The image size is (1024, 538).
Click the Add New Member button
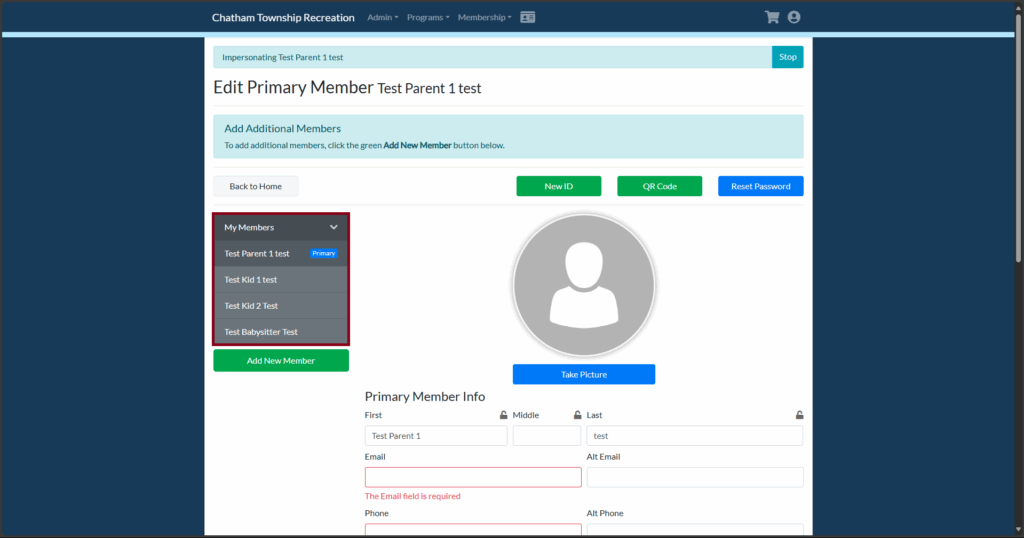281,360
